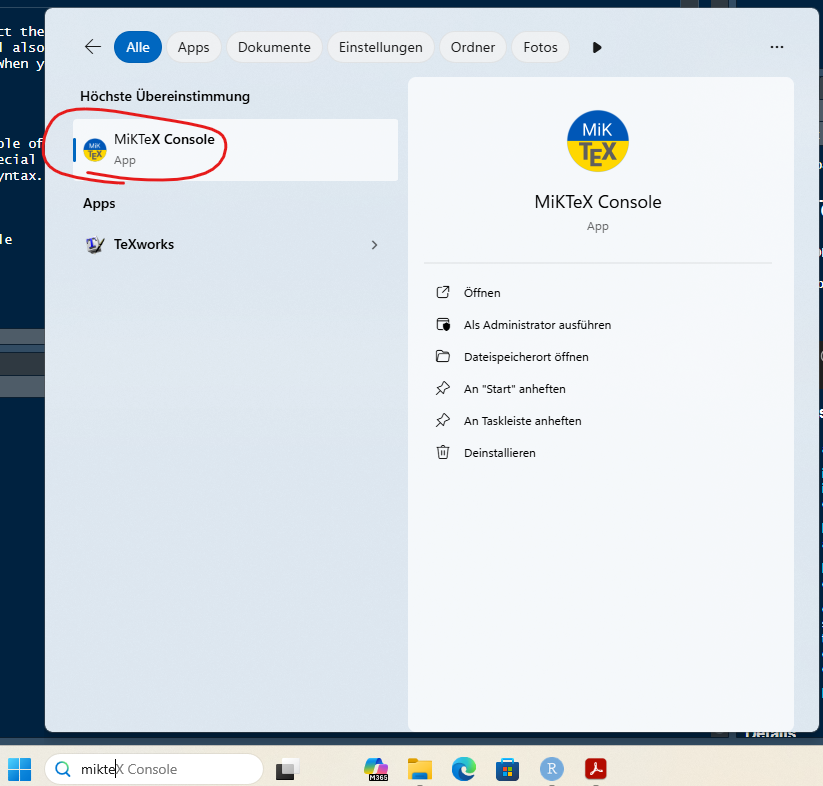
Task: Open the three-dot more options menu
Action: coord(776,47)
